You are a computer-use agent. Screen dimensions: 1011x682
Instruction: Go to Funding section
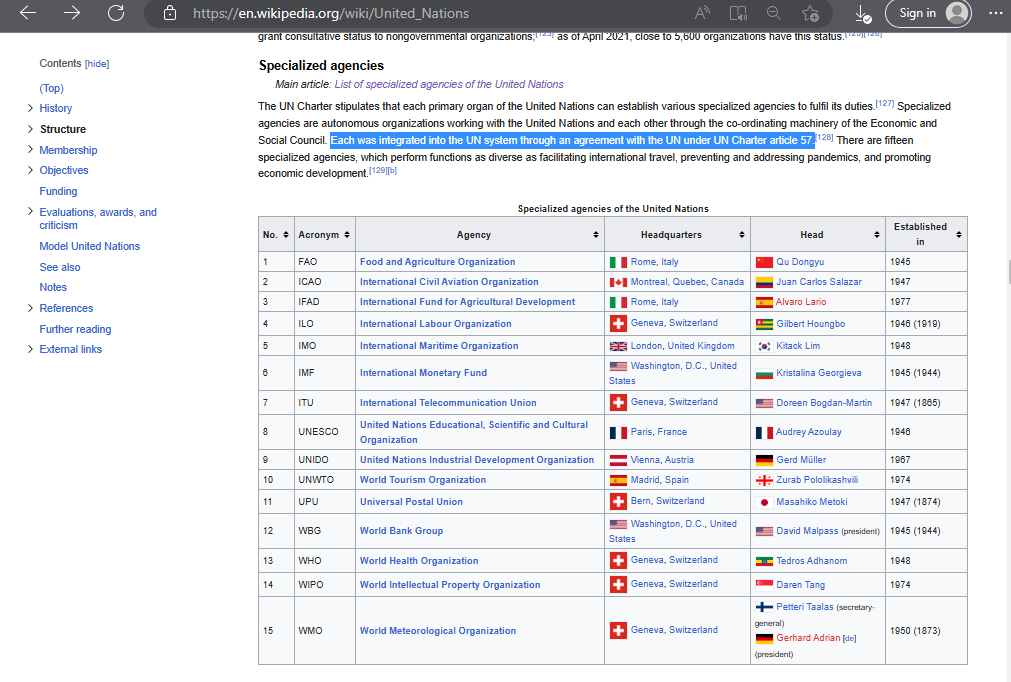pos(58,191)
